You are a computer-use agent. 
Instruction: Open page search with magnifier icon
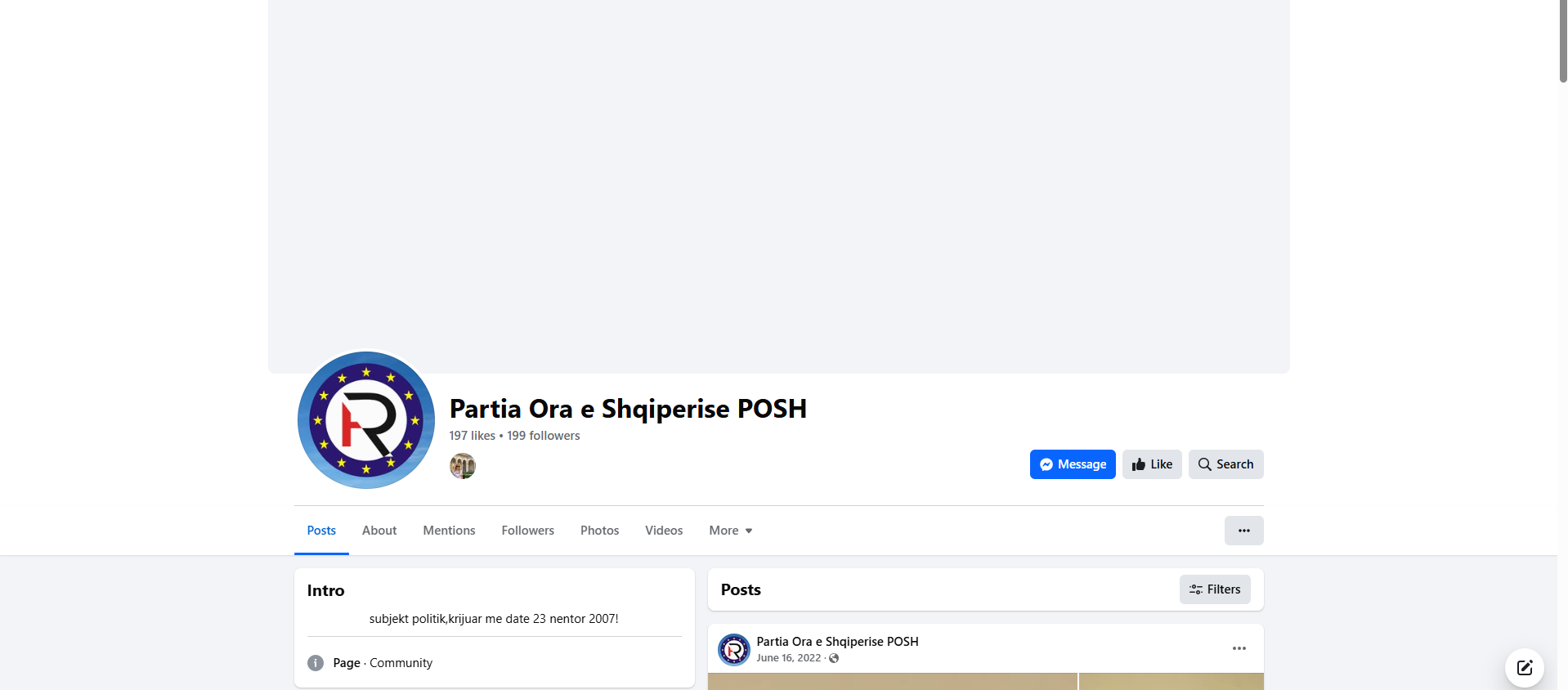coord(1225,464)
